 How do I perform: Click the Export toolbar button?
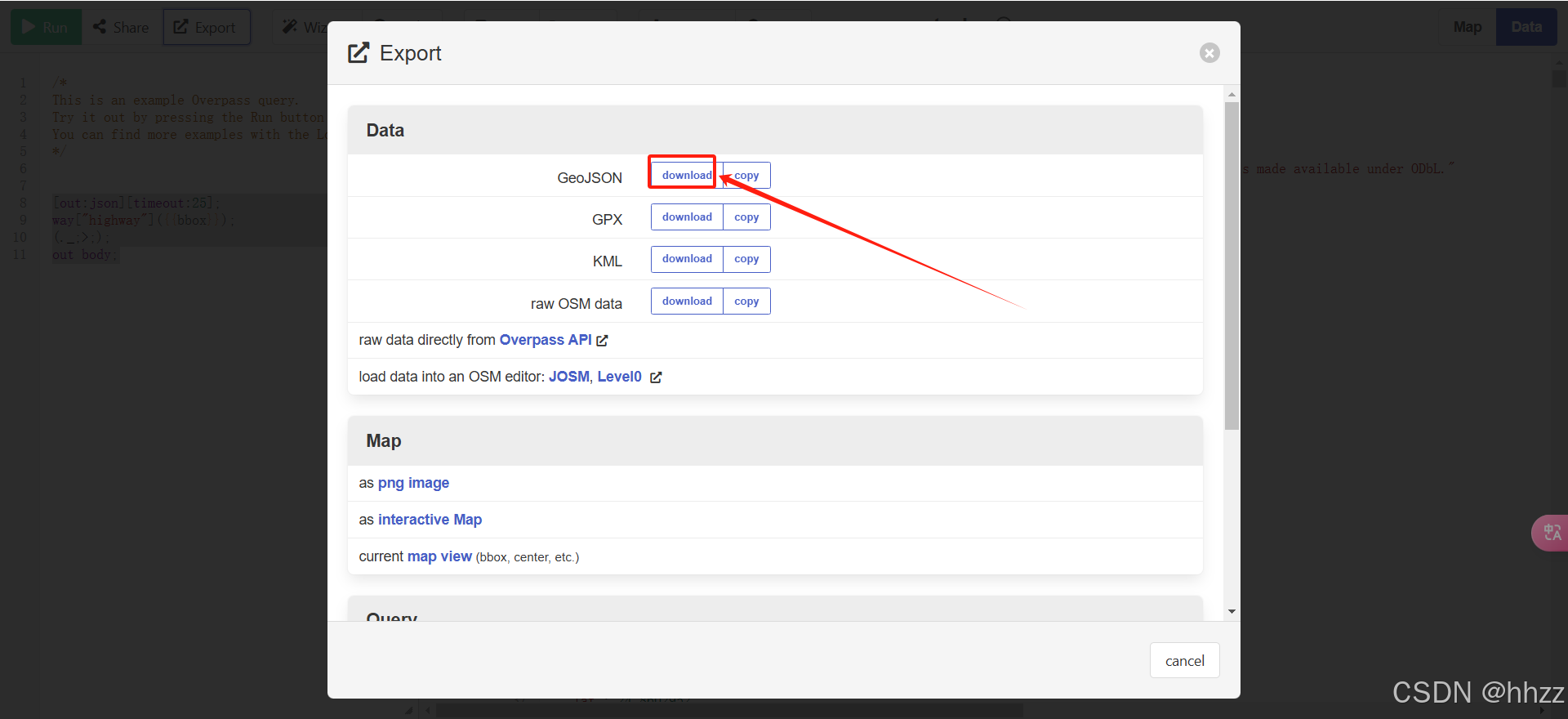(206, 27)
